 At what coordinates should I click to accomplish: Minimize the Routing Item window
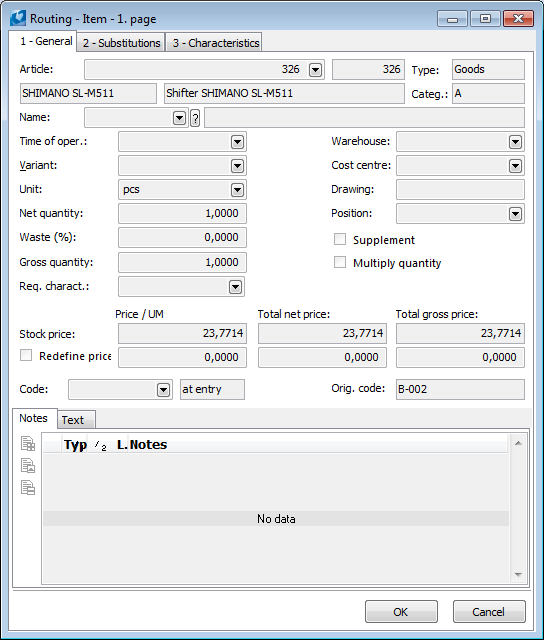(x=452, y=19)
